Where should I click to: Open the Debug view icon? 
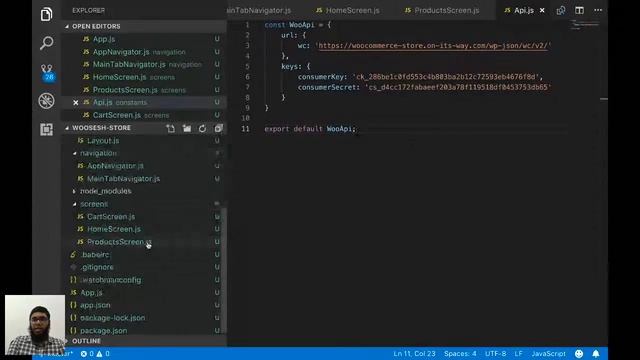(47, 101)
